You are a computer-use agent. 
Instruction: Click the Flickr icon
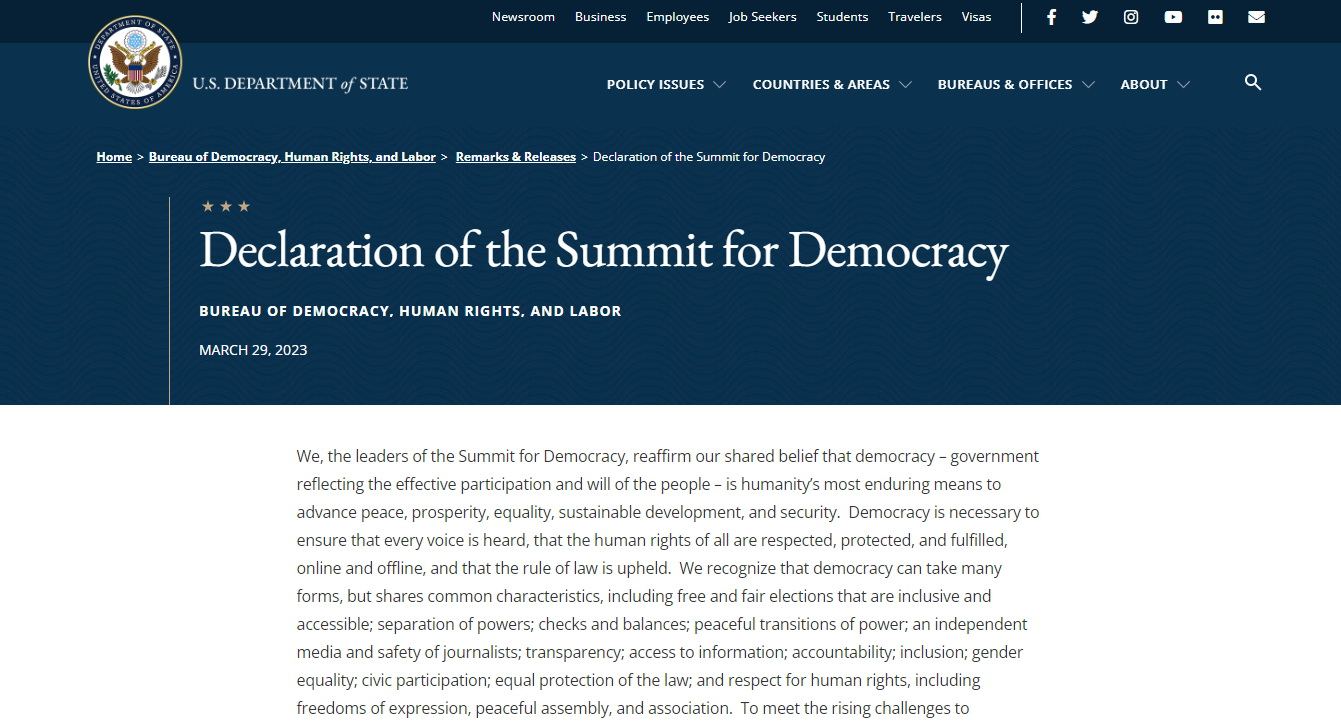point(1215,17)
